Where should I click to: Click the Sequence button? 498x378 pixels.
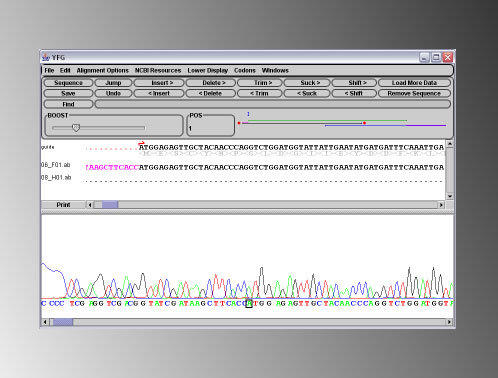[68, 83]
